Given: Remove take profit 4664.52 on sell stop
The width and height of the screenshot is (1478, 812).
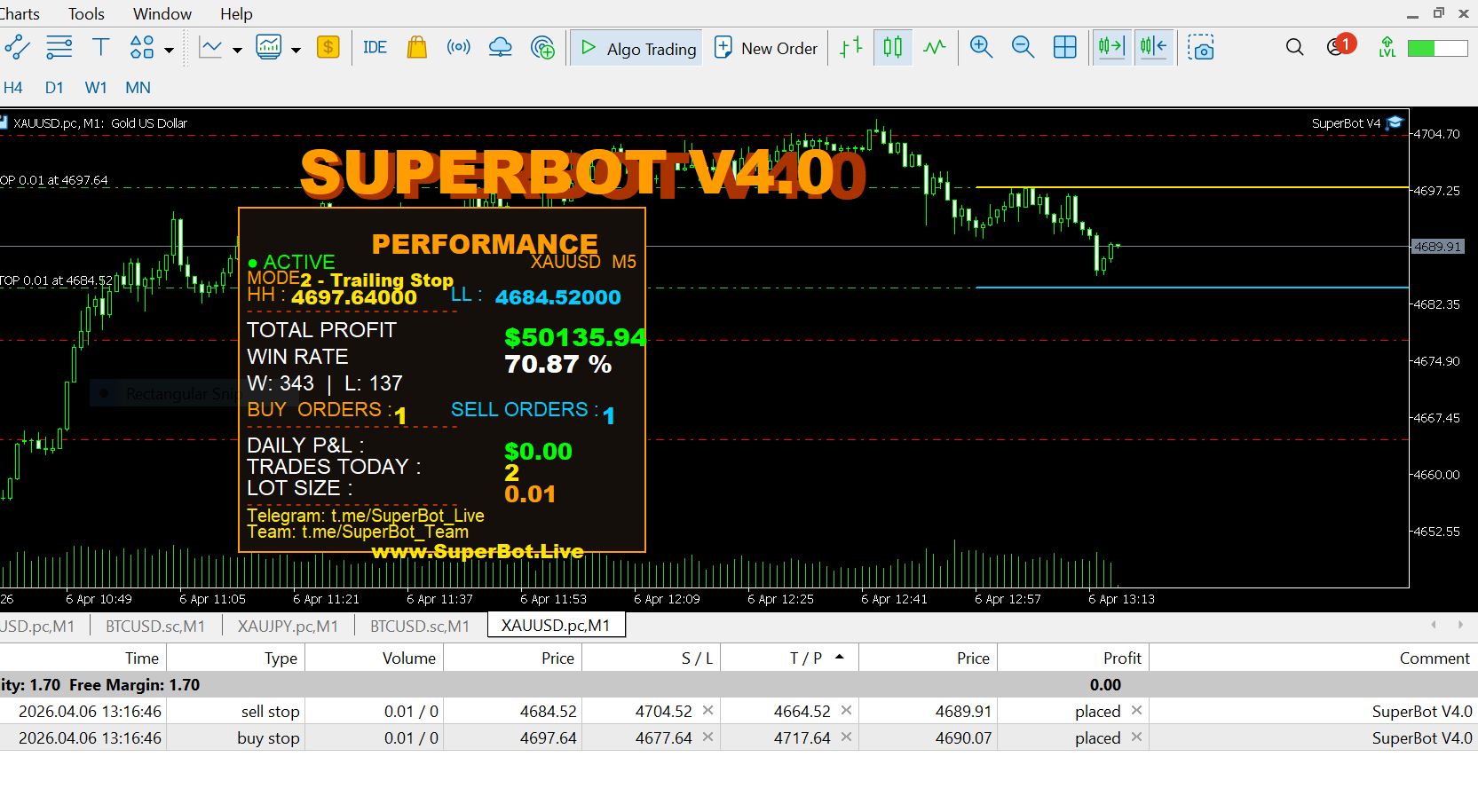Looking at the screenshot, I should coord(846,711).
